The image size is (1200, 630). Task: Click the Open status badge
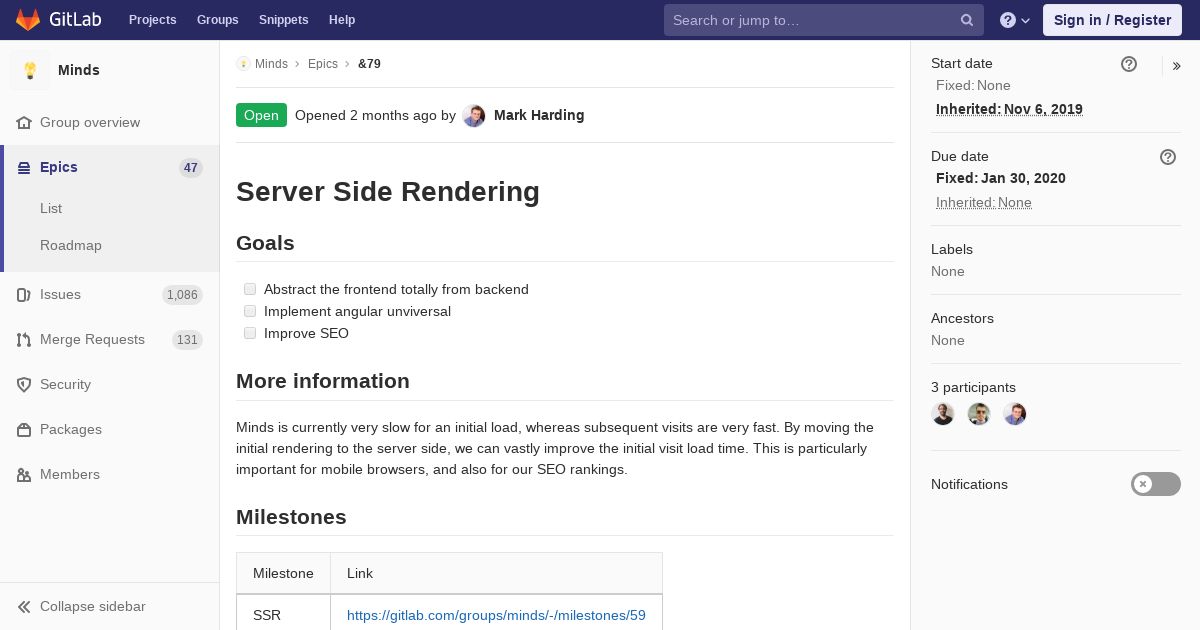261,115
